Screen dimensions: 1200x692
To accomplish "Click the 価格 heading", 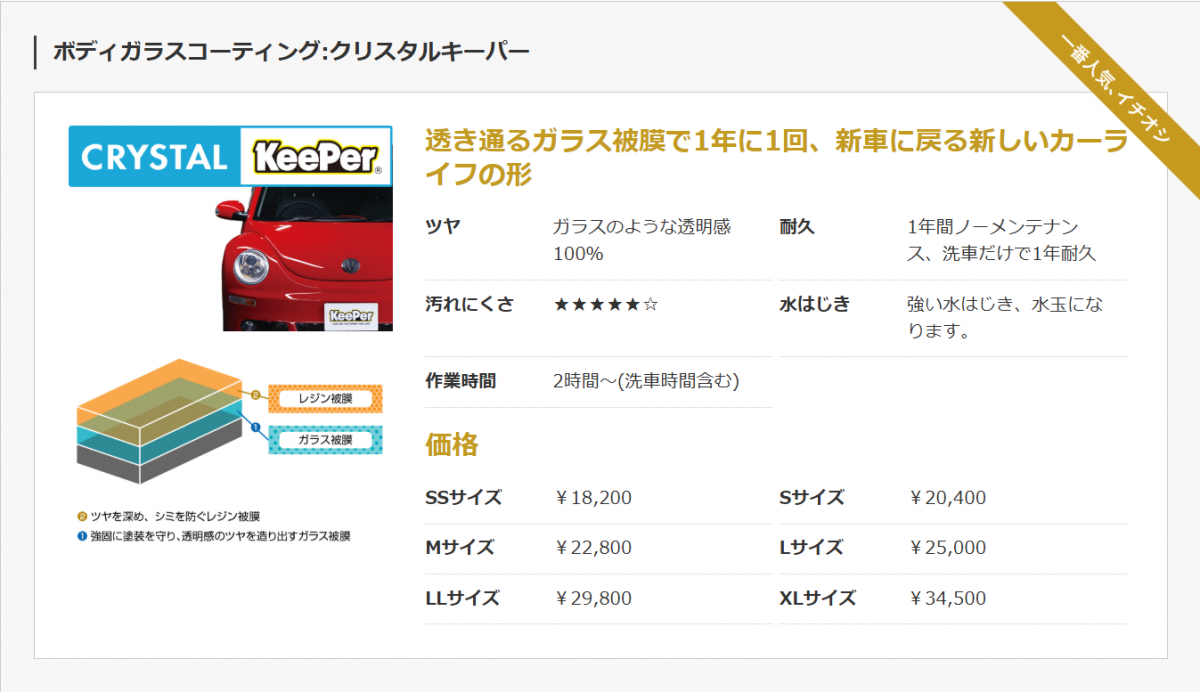I will (x=452, y=444).
